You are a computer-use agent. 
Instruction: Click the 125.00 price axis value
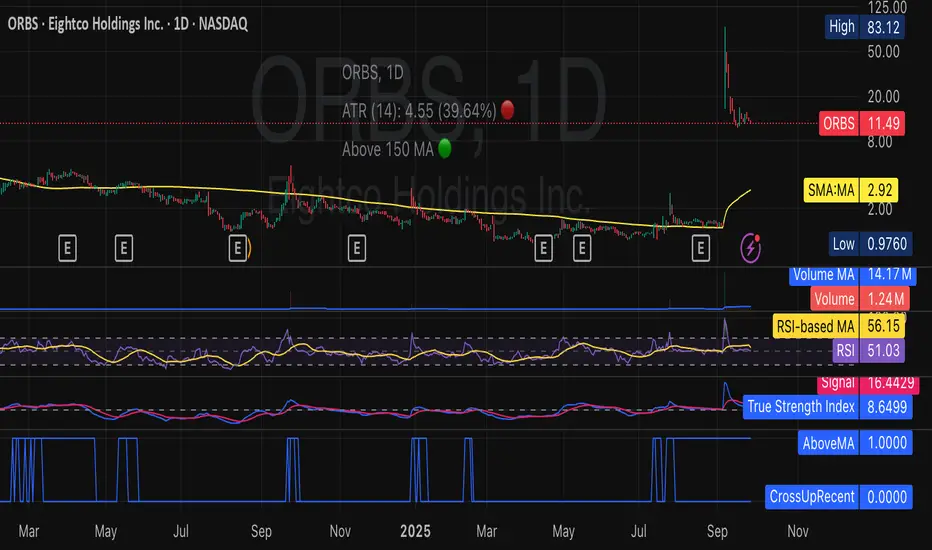pos(887,8)
